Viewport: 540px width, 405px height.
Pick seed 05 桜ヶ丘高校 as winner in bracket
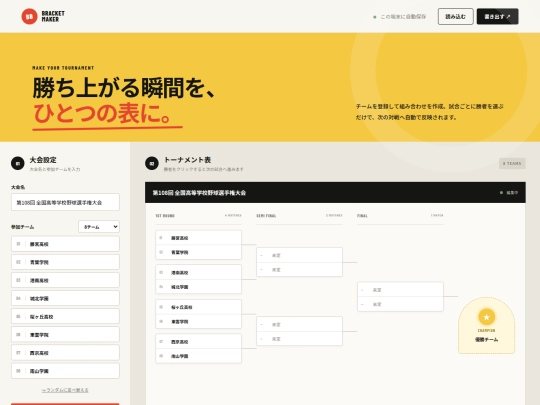click(198, 307)
